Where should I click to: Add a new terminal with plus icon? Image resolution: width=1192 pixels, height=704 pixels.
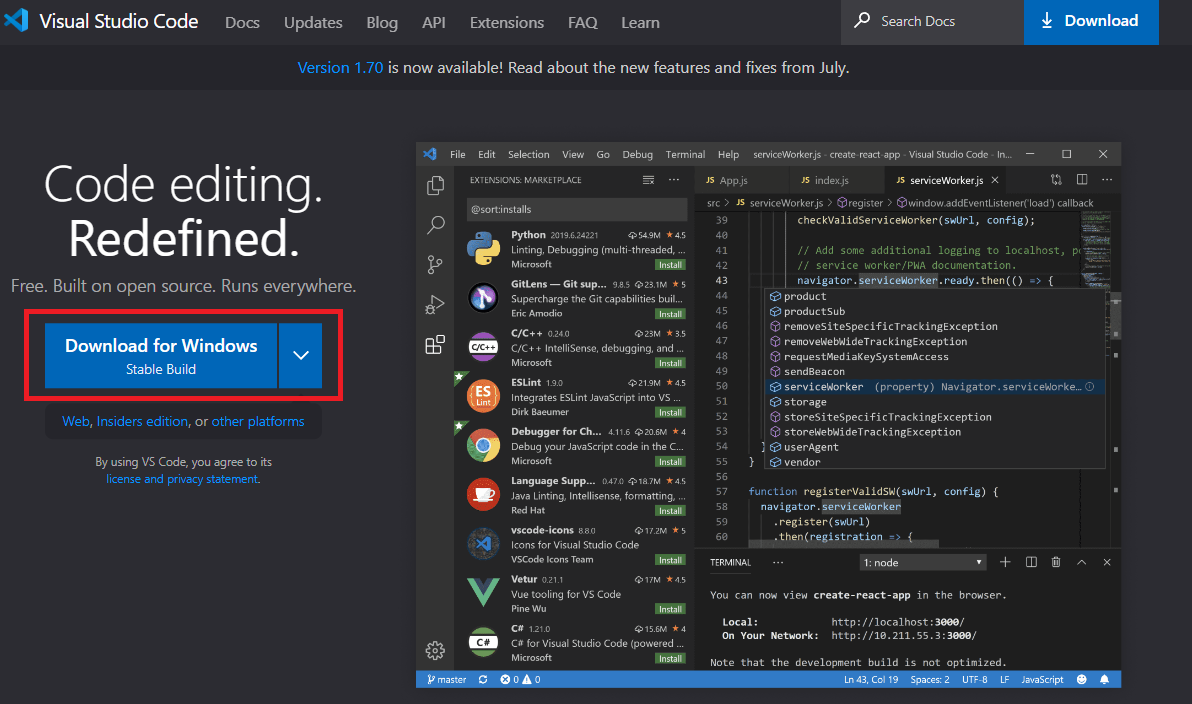click(1005, 562)
